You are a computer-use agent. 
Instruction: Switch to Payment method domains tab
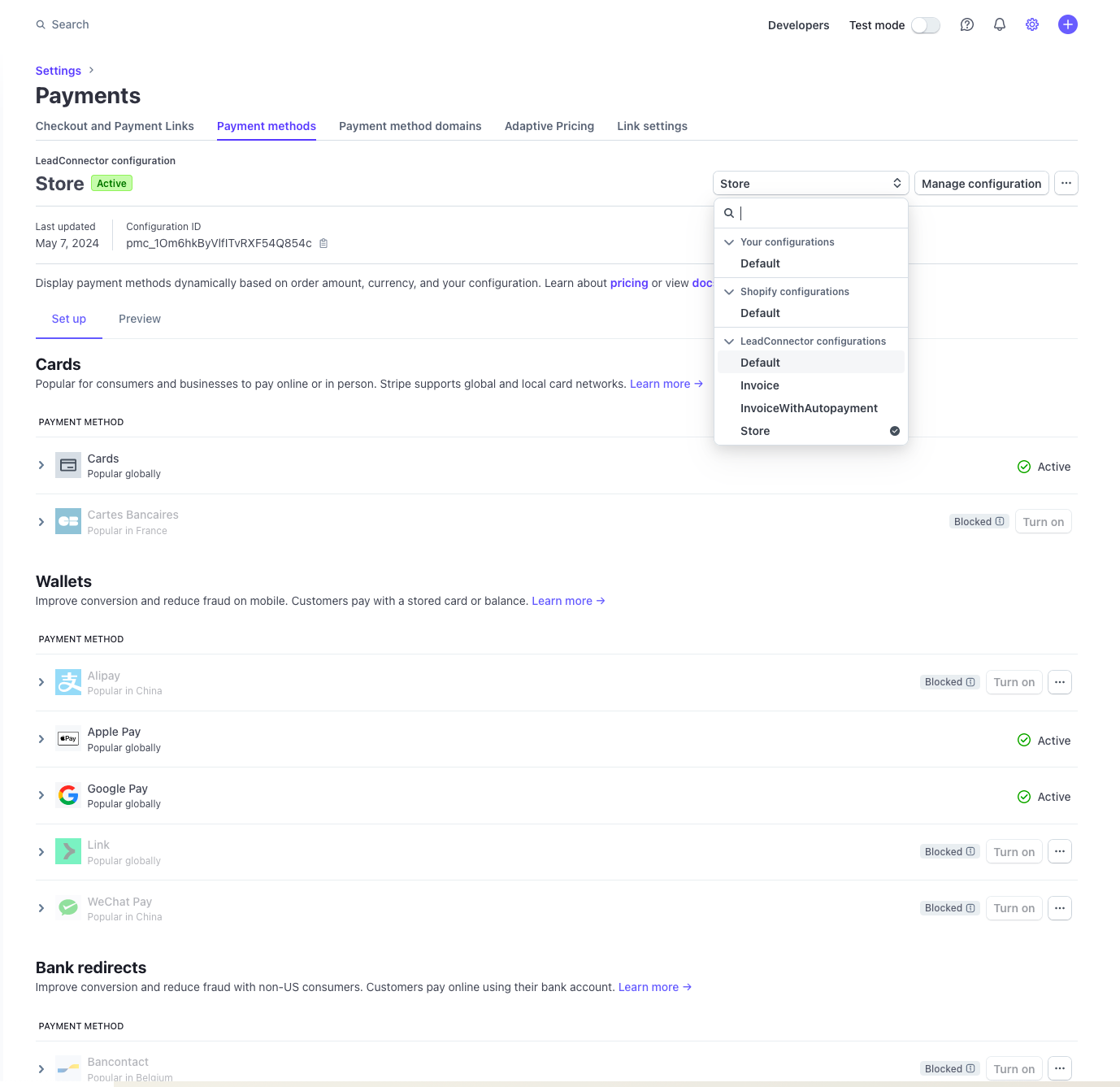click(x=410, y=126)
